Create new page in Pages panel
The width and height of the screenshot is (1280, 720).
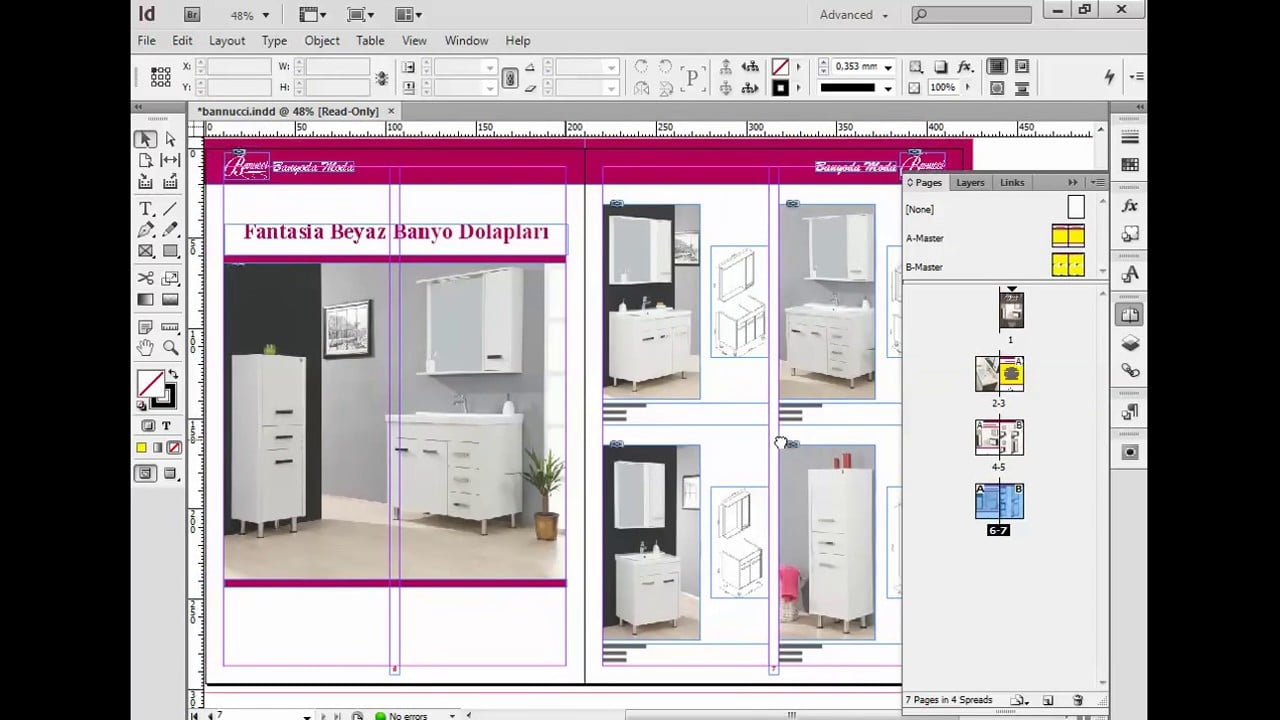pyautogui.click(x=1048, y=701)
